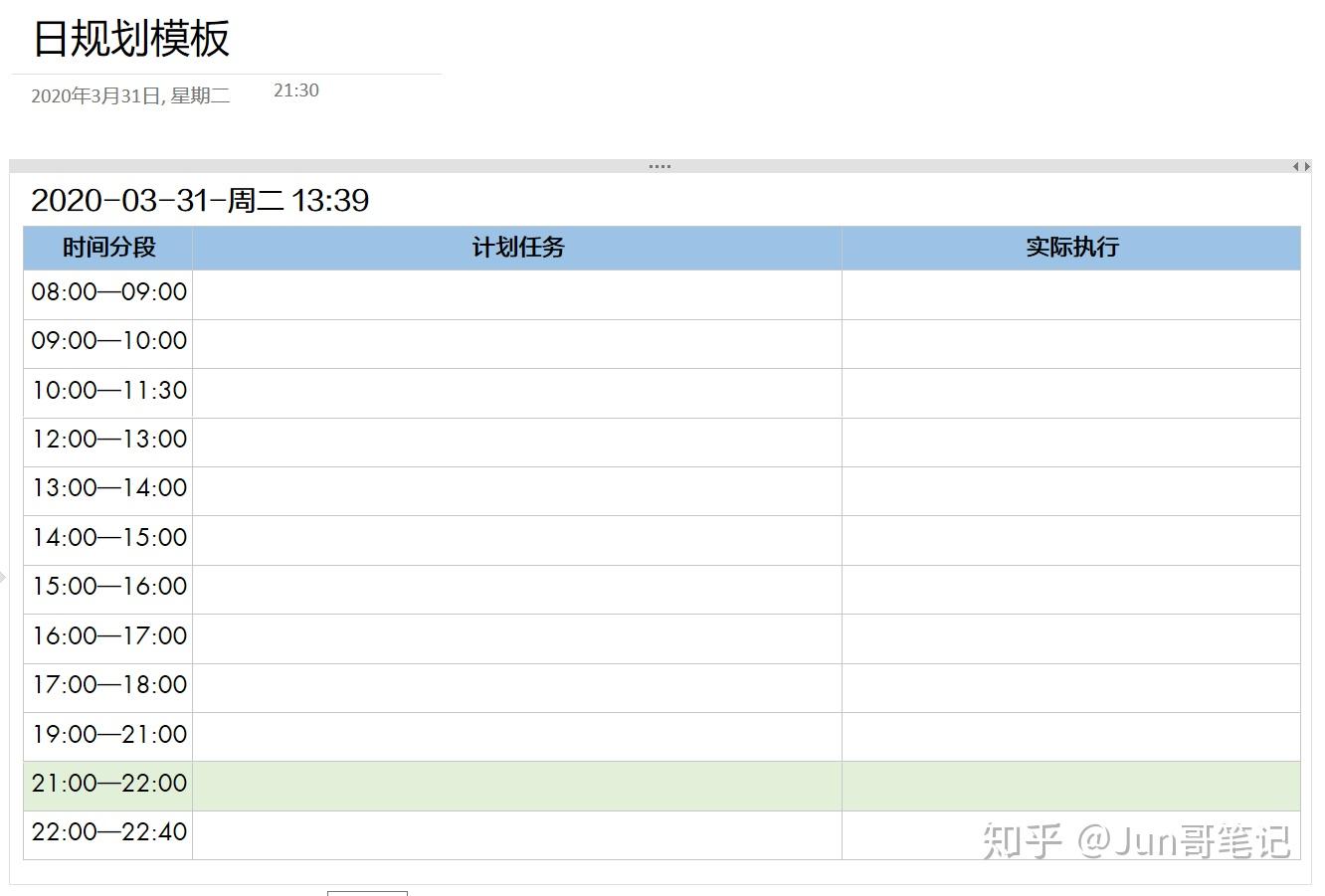The height and width of the screenshot is (896, 1325).
Task: Click the 19:00—21:00 time cell
Action: 108,735
